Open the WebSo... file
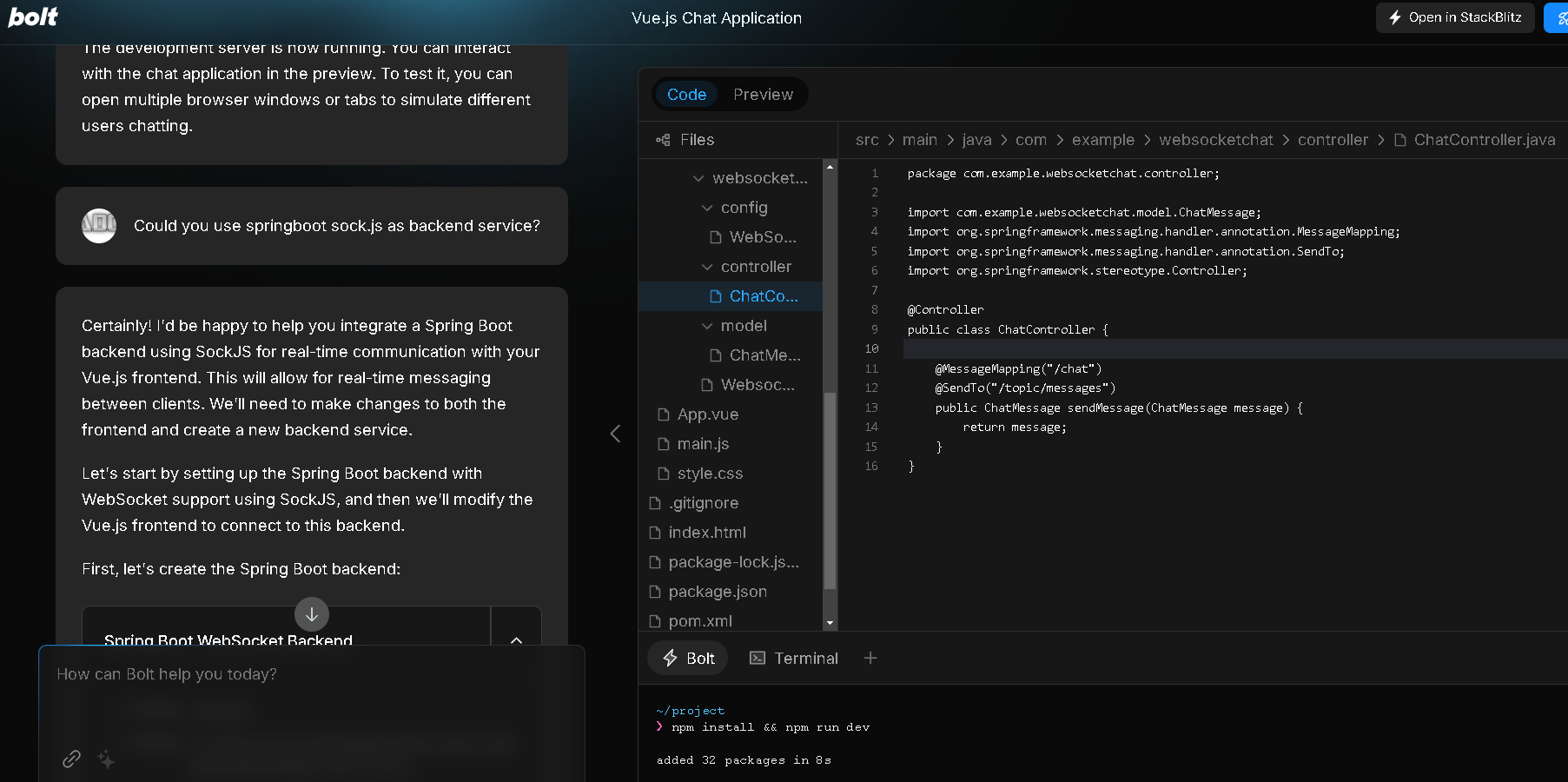 pyautogui.click(x=753, y=237)
